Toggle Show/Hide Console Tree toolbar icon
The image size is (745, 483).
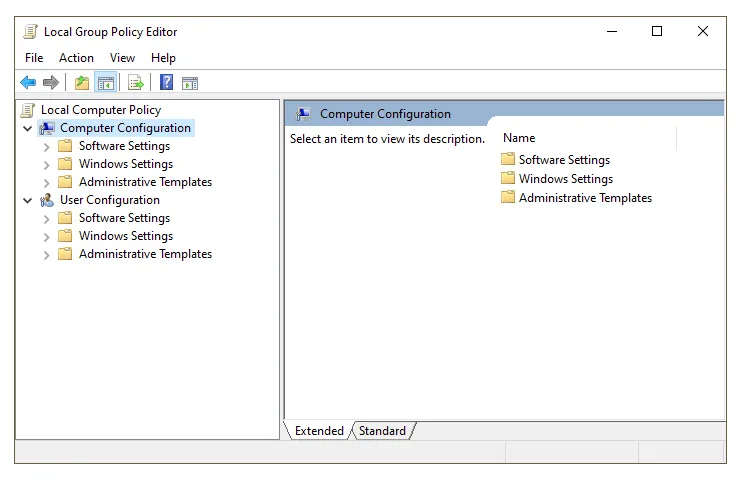105,83
